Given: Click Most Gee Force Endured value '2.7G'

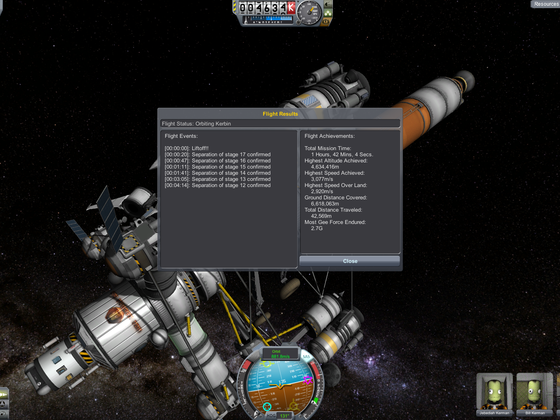Looking at the screenshot, I should [317, 228].
